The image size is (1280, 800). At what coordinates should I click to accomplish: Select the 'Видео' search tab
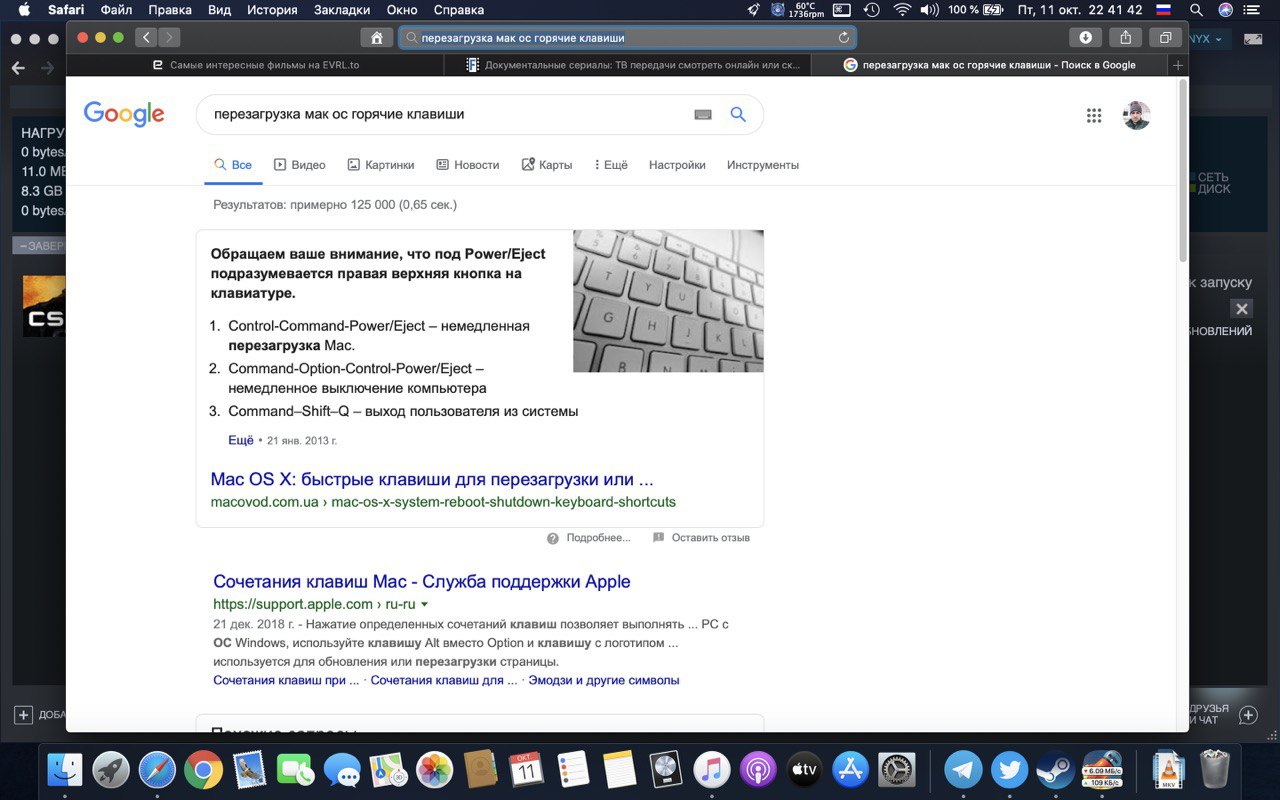pyautogui.click(x=299, y=165)
